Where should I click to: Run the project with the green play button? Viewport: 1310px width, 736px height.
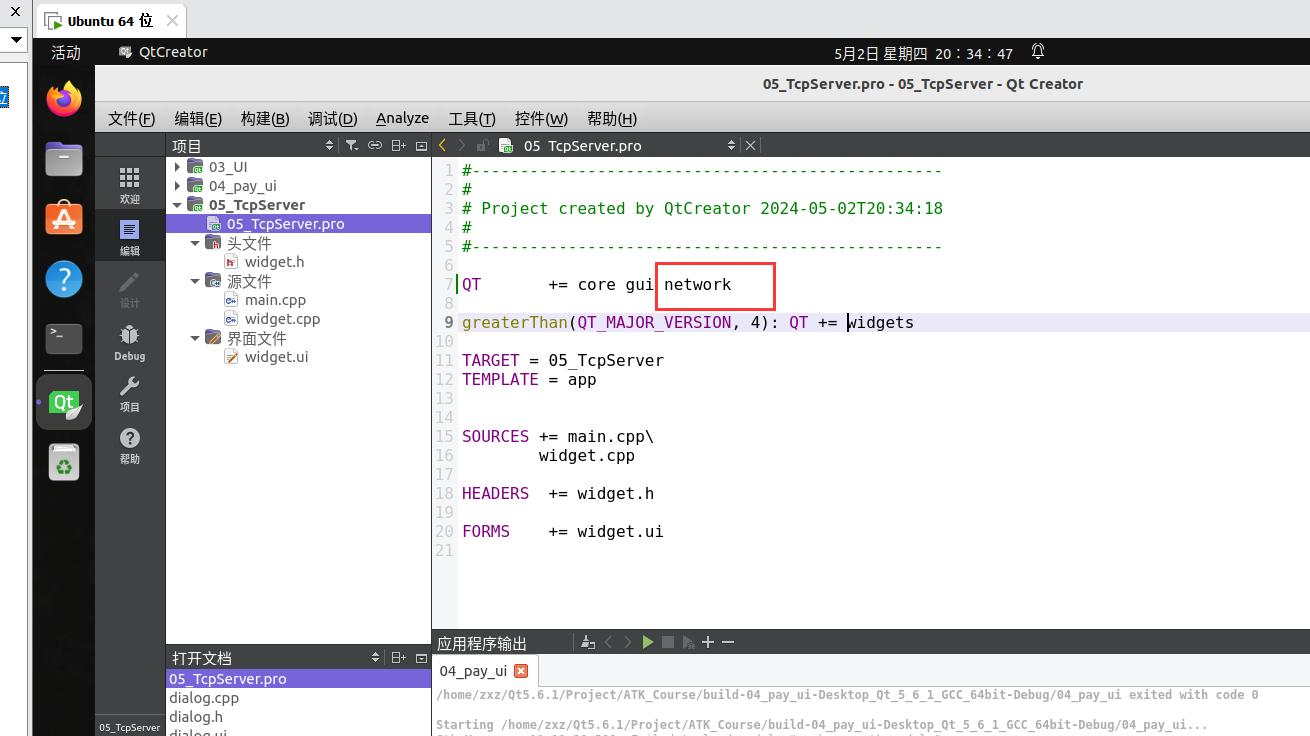coord(647,642)
